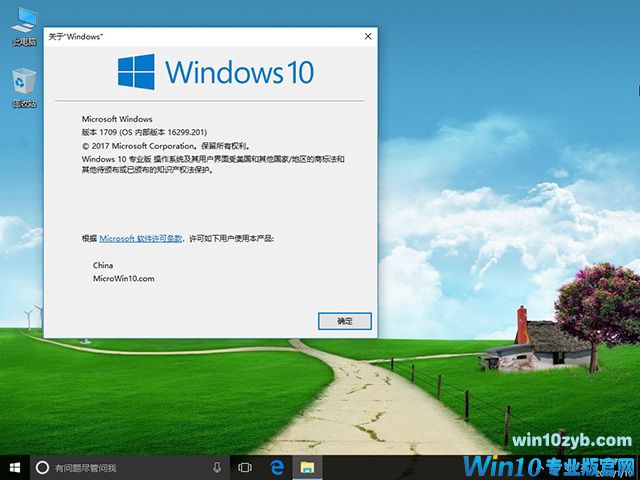Viewport: 640px width, 480px height.
Task: Click the China licensed user text
Action: (x=103, y=265)
